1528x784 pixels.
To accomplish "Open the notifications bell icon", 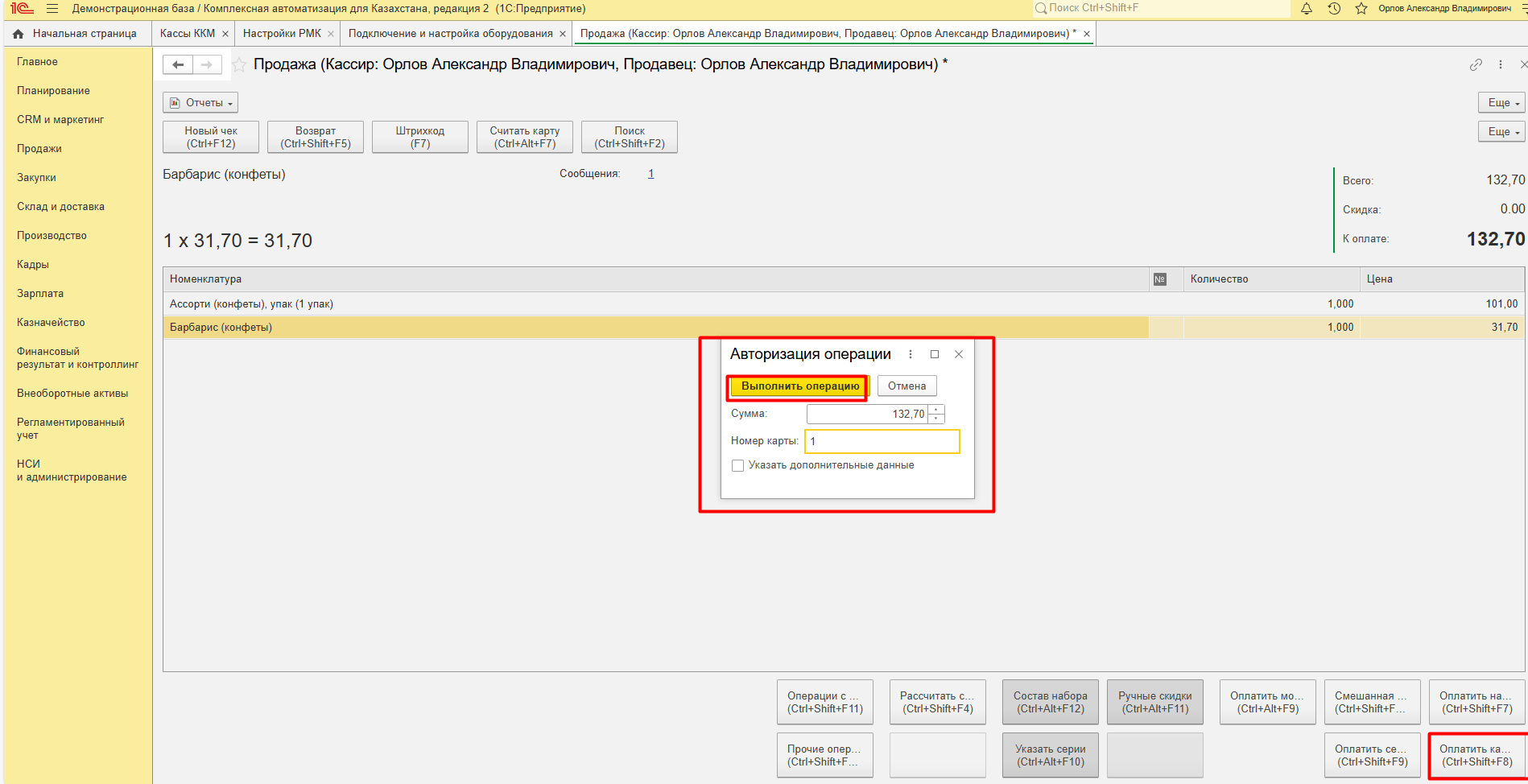I will 1306,9.
